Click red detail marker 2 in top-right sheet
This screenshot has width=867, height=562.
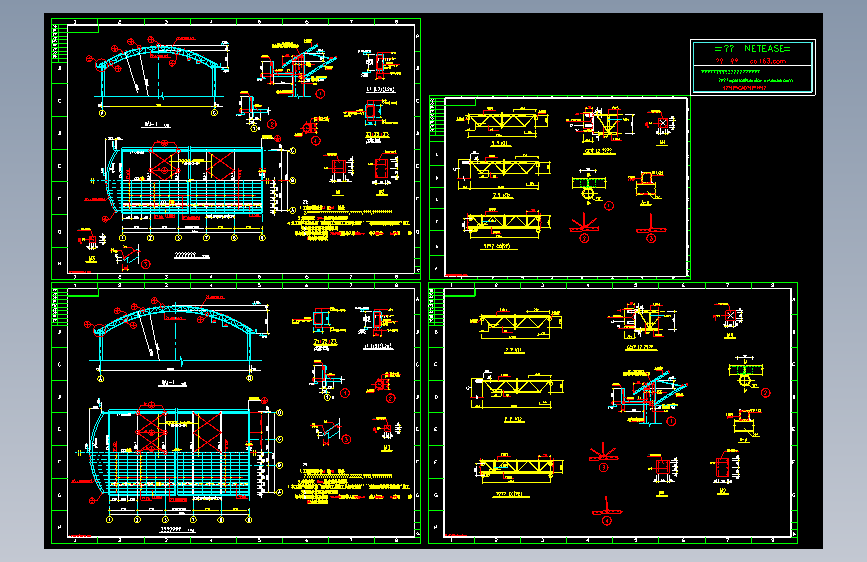click(x=584, y=238)
